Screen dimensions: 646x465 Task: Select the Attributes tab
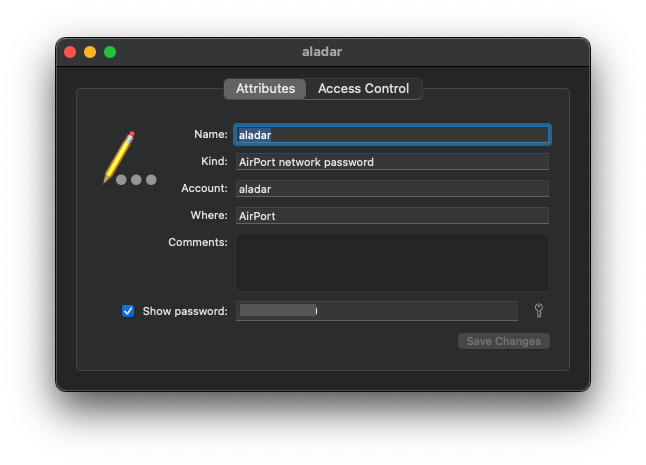coord(265,89)
